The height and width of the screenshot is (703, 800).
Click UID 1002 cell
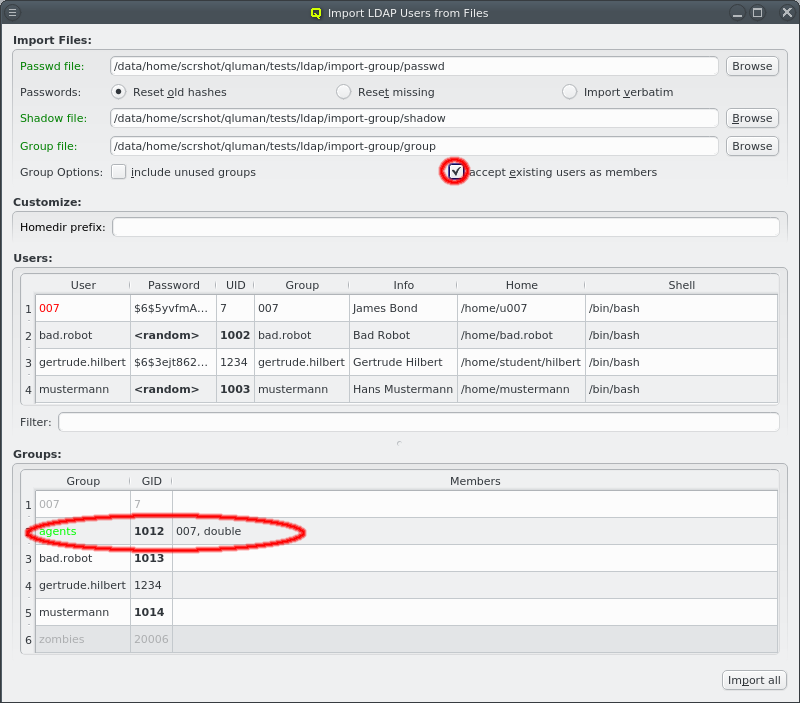tap(235, 335)
